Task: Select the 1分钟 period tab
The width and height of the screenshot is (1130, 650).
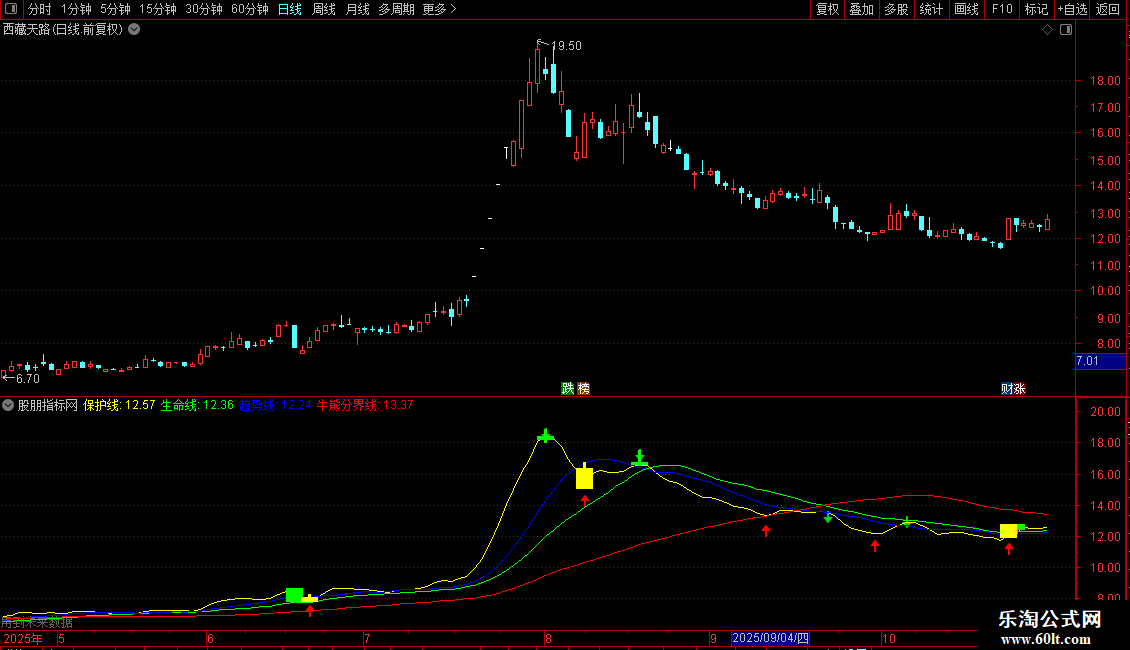Action: click(76, 9)
